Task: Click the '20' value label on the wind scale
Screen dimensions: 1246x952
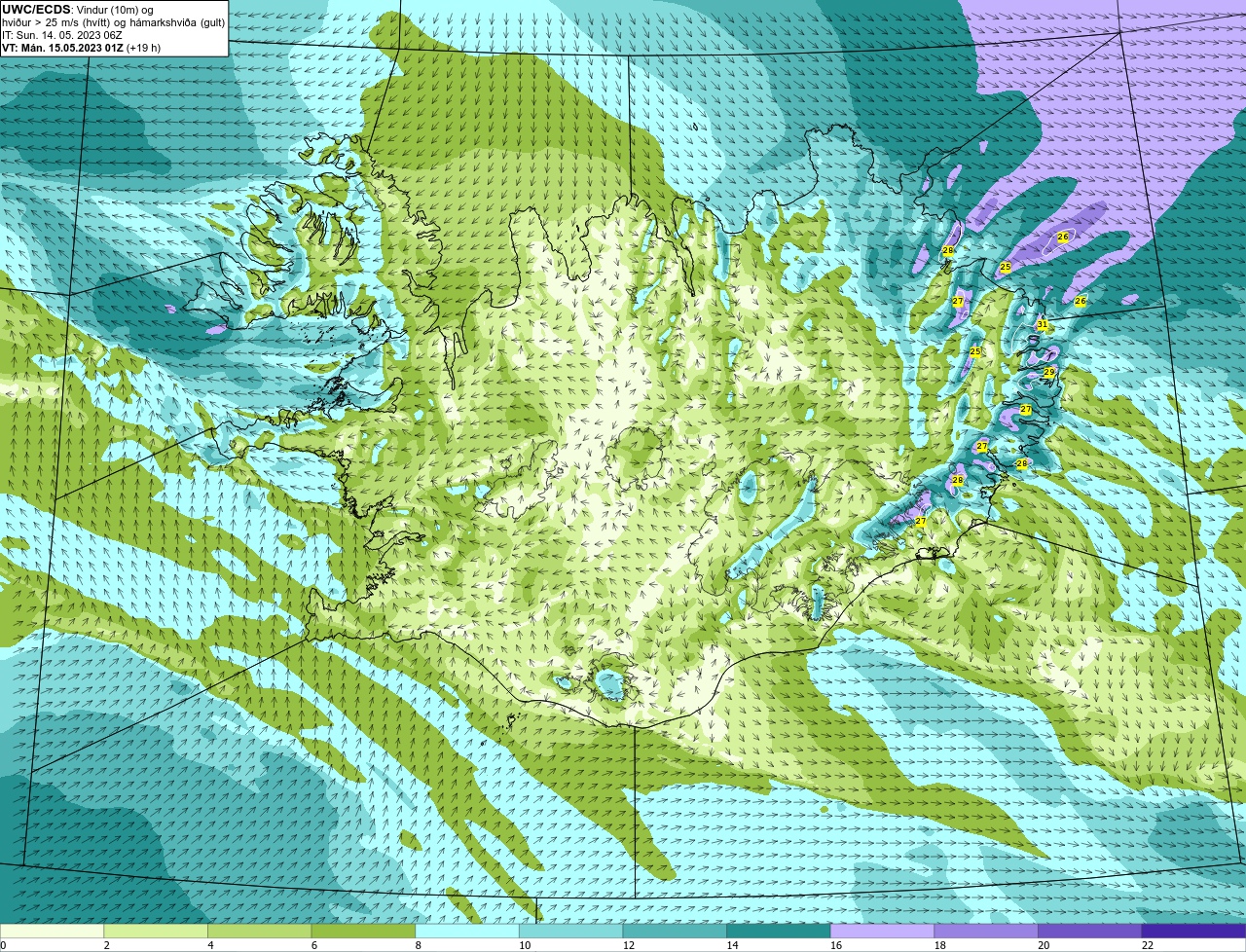Action: 1044,945
